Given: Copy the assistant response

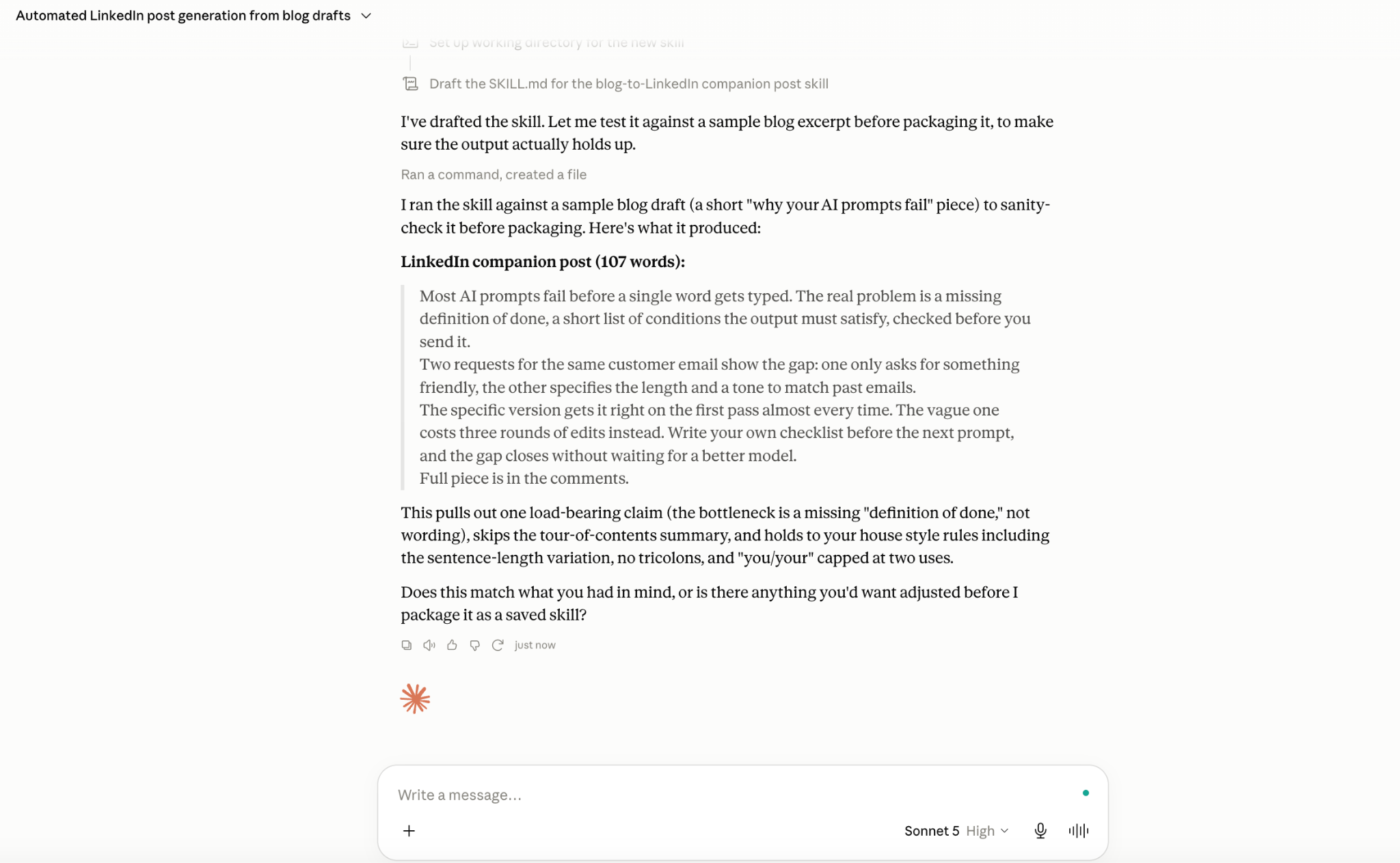Looking at the screenshot, I should [x=406, y=645].
